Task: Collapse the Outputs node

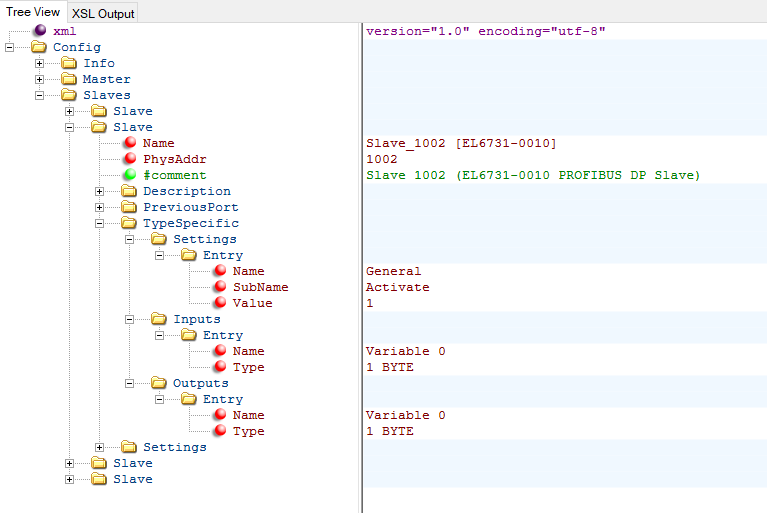Action: coord(130,383)
